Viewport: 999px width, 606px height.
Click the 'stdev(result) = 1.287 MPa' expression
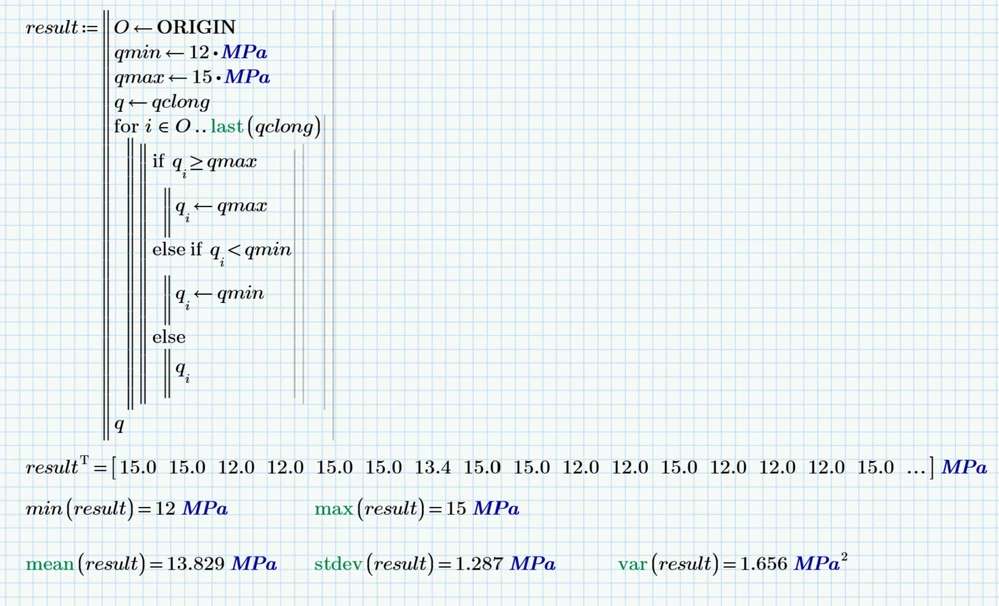(435, 564)
